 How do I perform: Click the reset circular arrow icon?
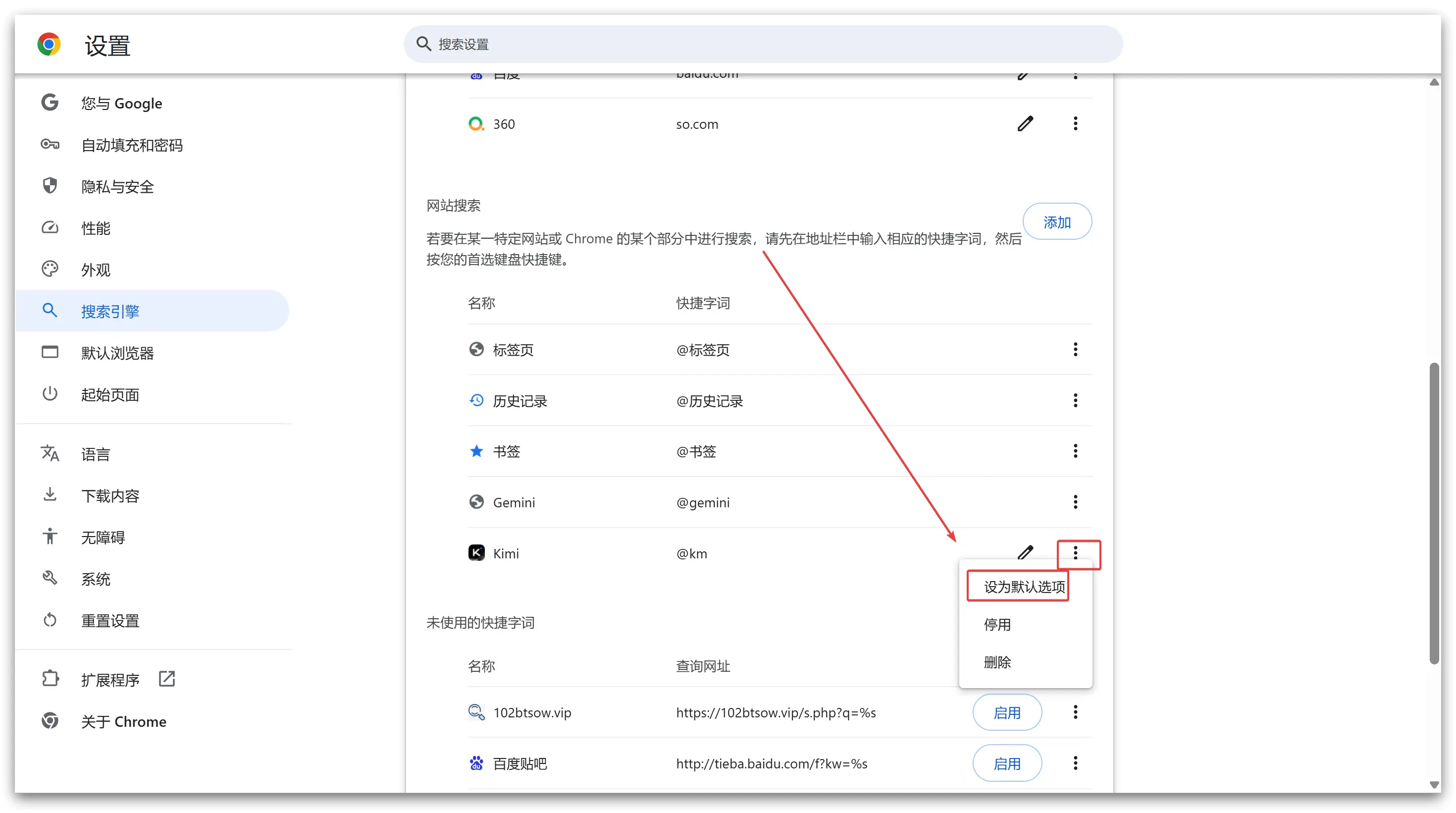[x=50, y=620]
